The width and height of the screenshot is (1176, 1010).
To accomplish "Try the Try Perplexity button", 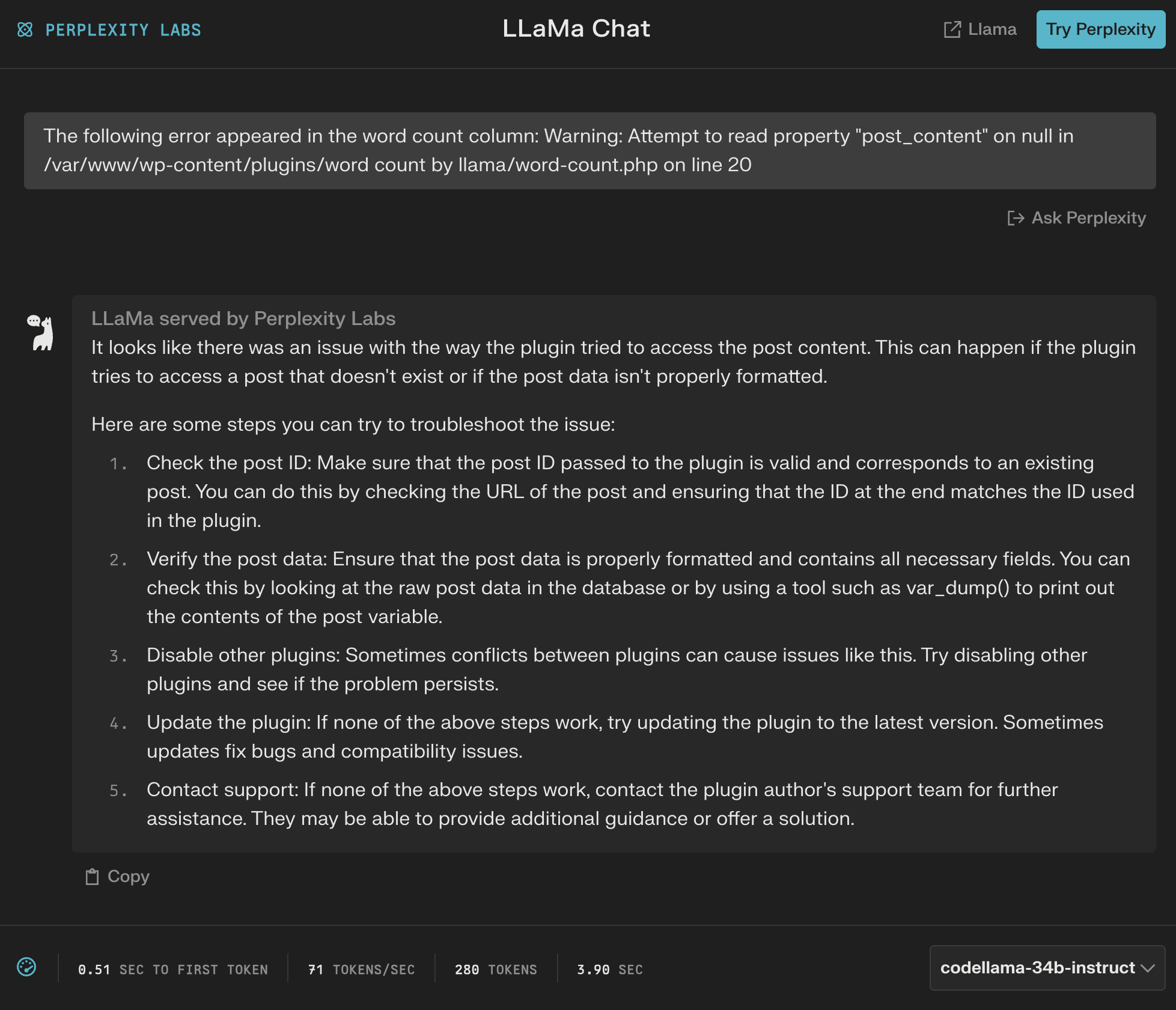I will coord(1100,29).
